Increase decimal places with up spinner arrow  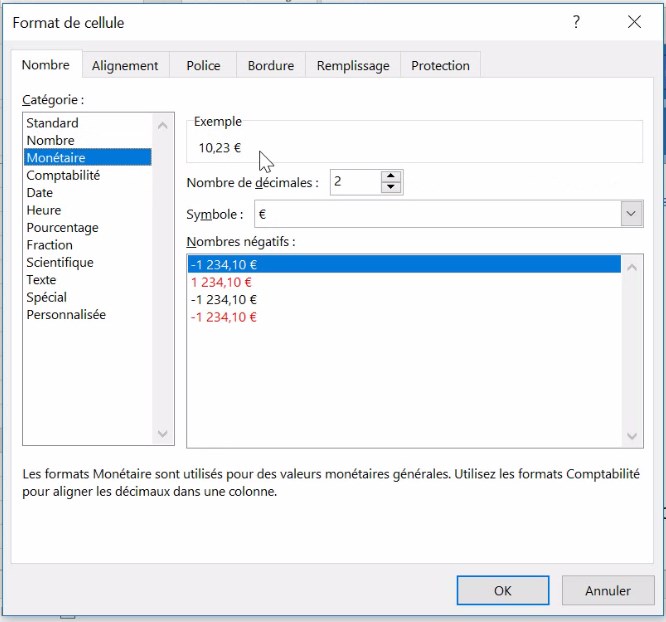coord(391,176)
